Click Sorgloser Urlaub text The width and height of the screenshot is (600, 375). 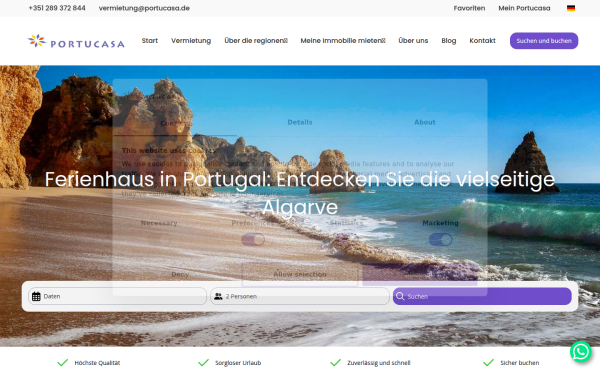238,363
